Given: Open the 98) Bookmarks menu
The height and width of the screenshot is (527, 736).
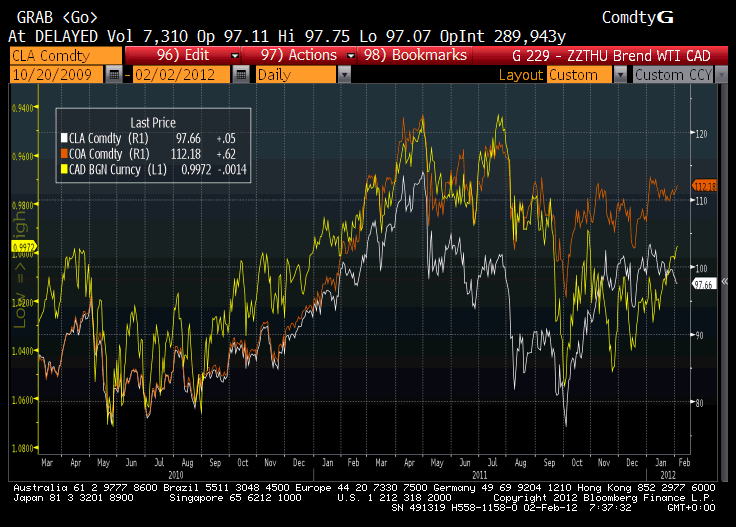Looking at the screenshot, I should [415, 55].
